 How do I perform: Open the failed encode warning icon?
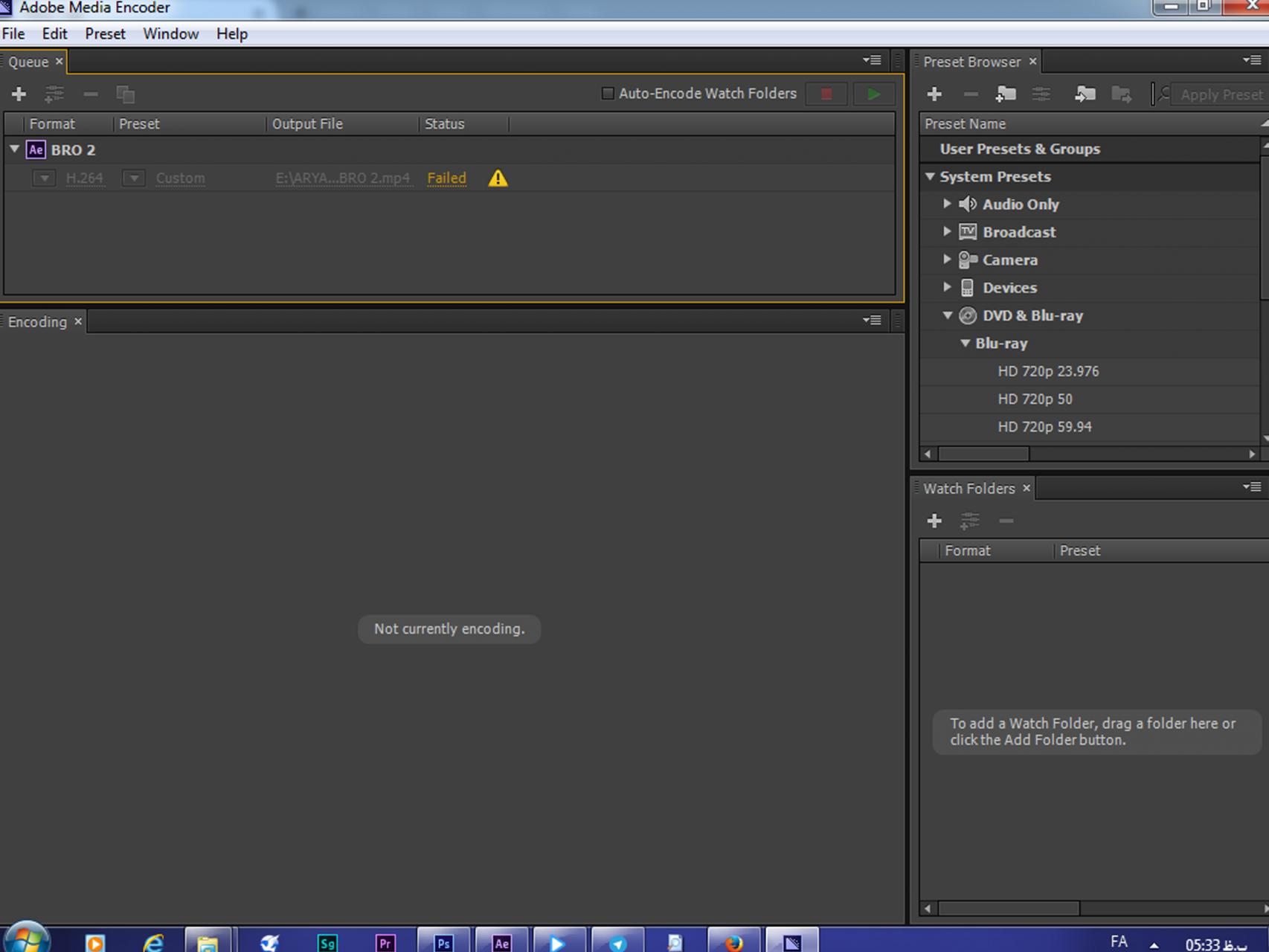[498, 178]
